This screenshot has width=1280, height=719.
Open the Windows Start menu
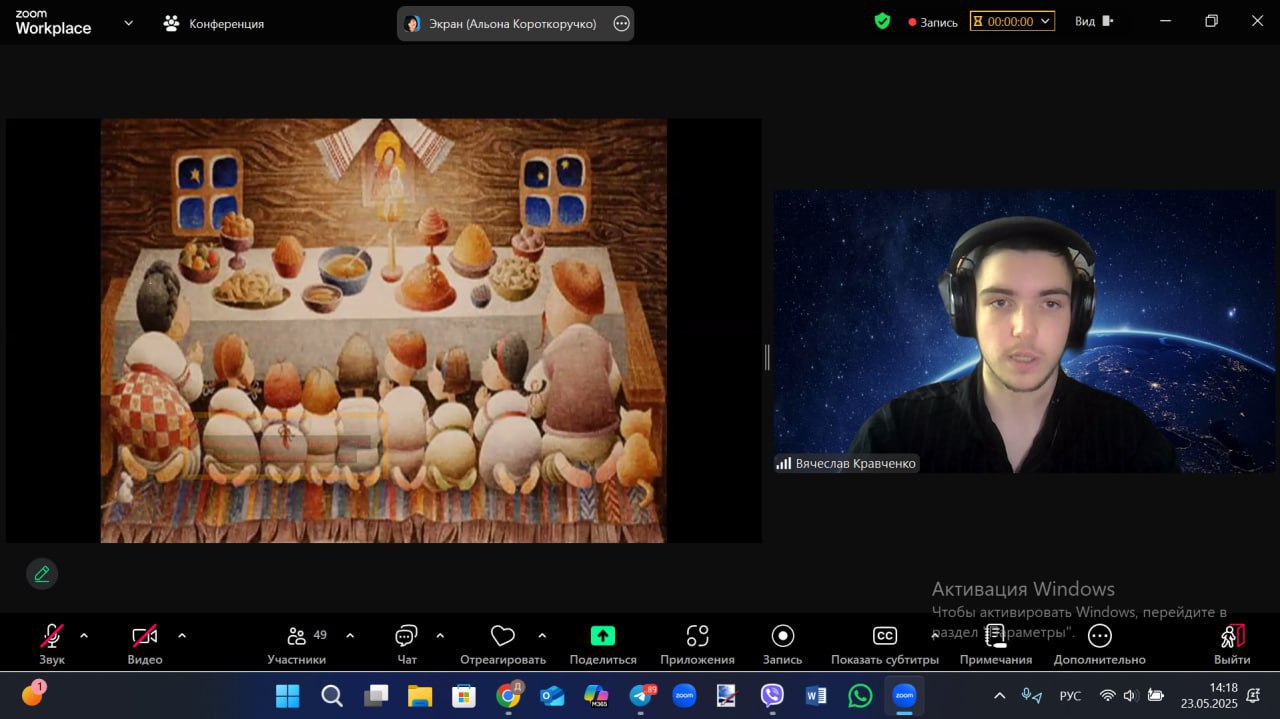(287, 695)
